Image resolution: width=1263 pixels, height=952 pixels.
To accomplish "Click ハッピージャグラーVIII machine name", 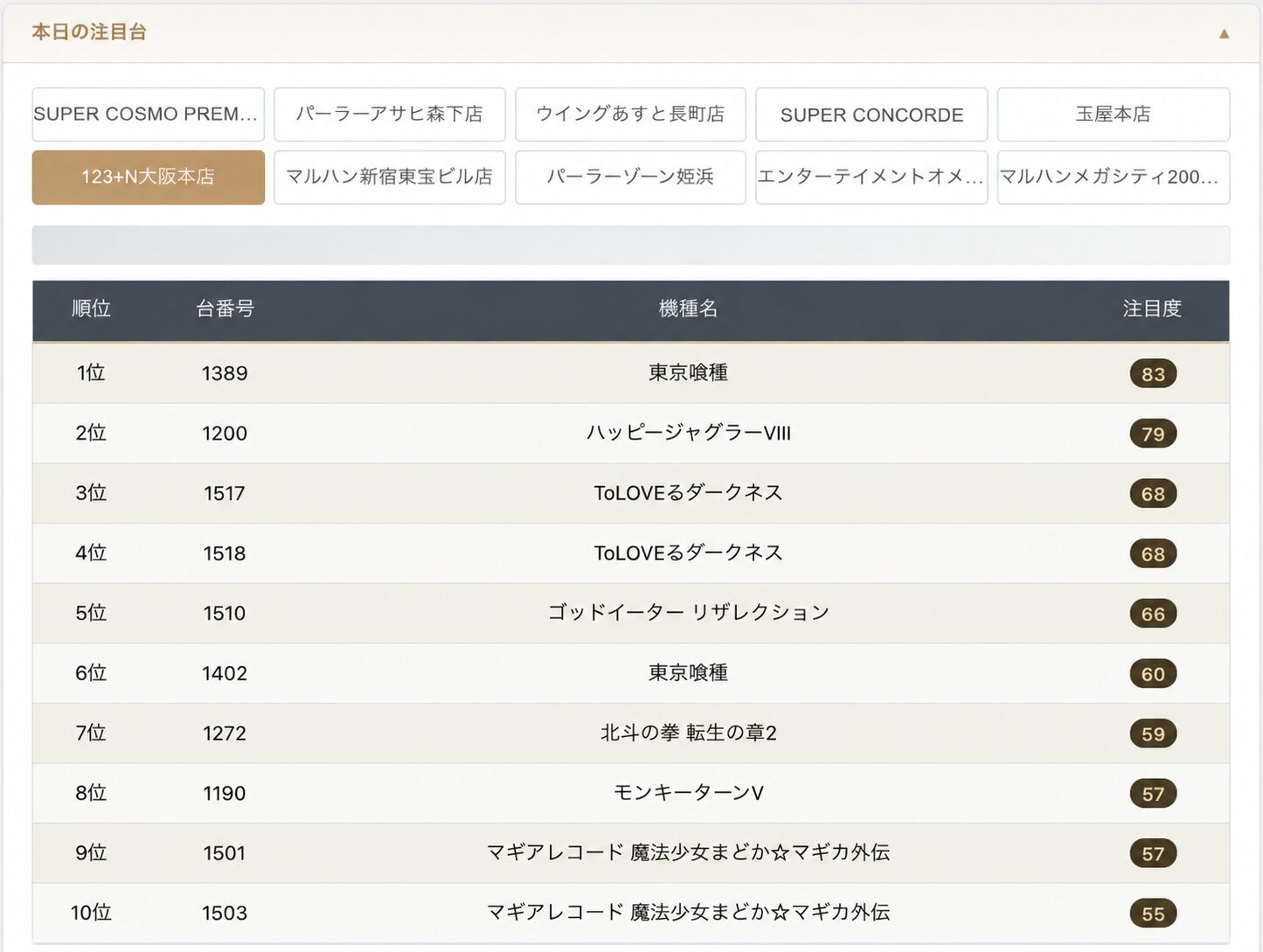I will pos(688,433).
